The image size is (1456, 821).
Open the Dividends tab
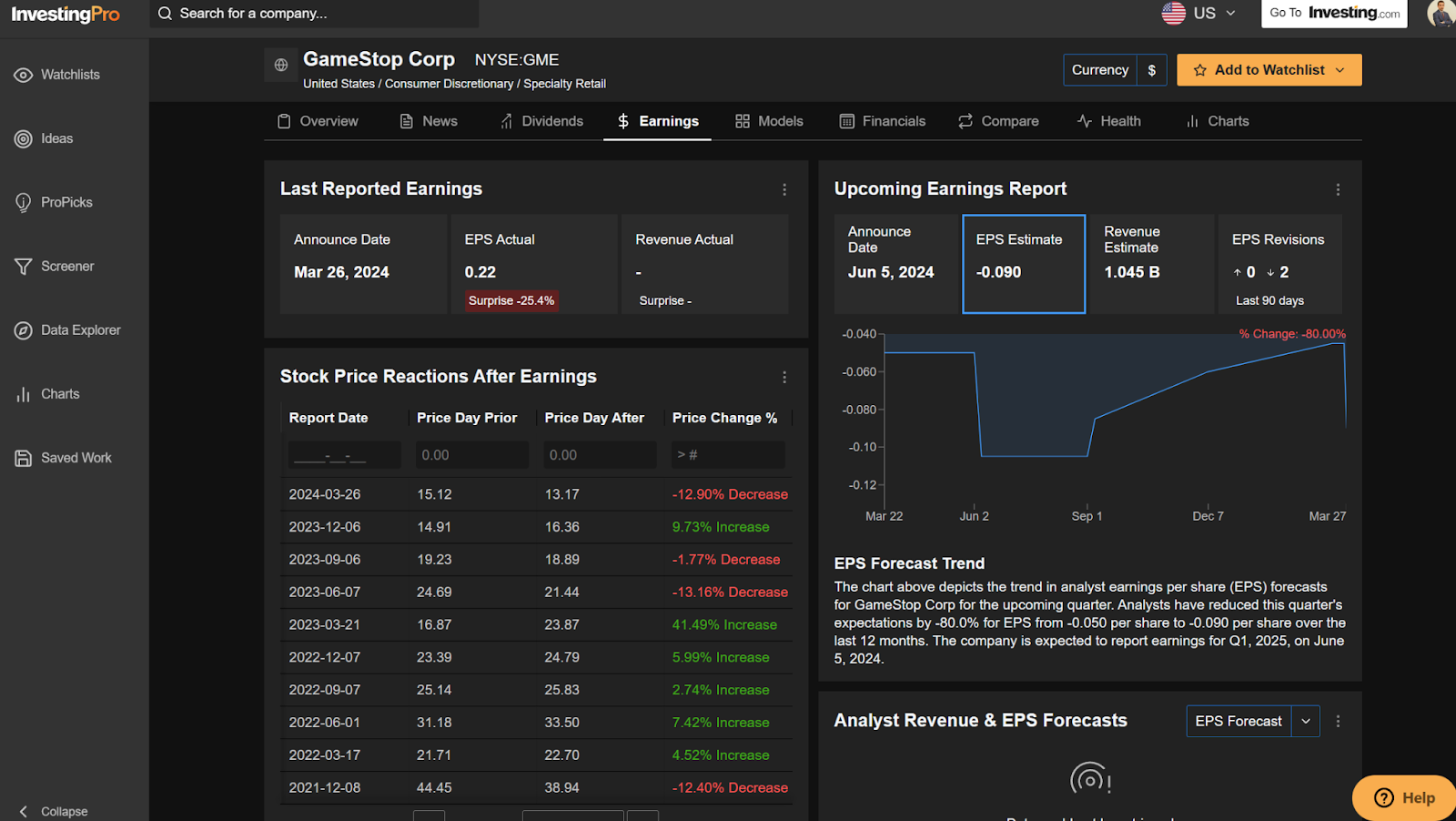tap(541, 121)
